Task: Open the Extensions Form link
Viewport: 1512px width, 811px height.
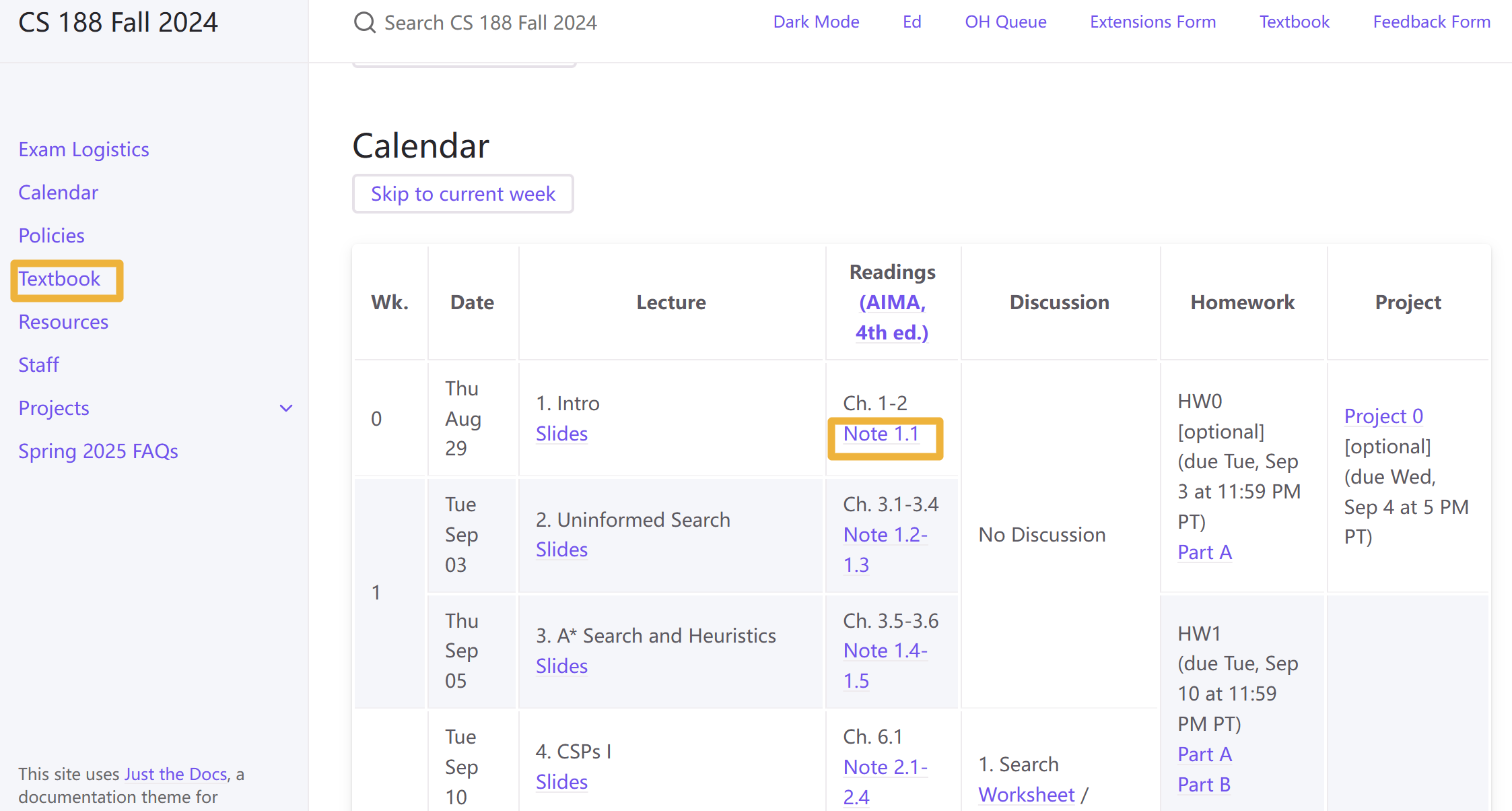Action: pyautogui.click(x=1153, y=22)
